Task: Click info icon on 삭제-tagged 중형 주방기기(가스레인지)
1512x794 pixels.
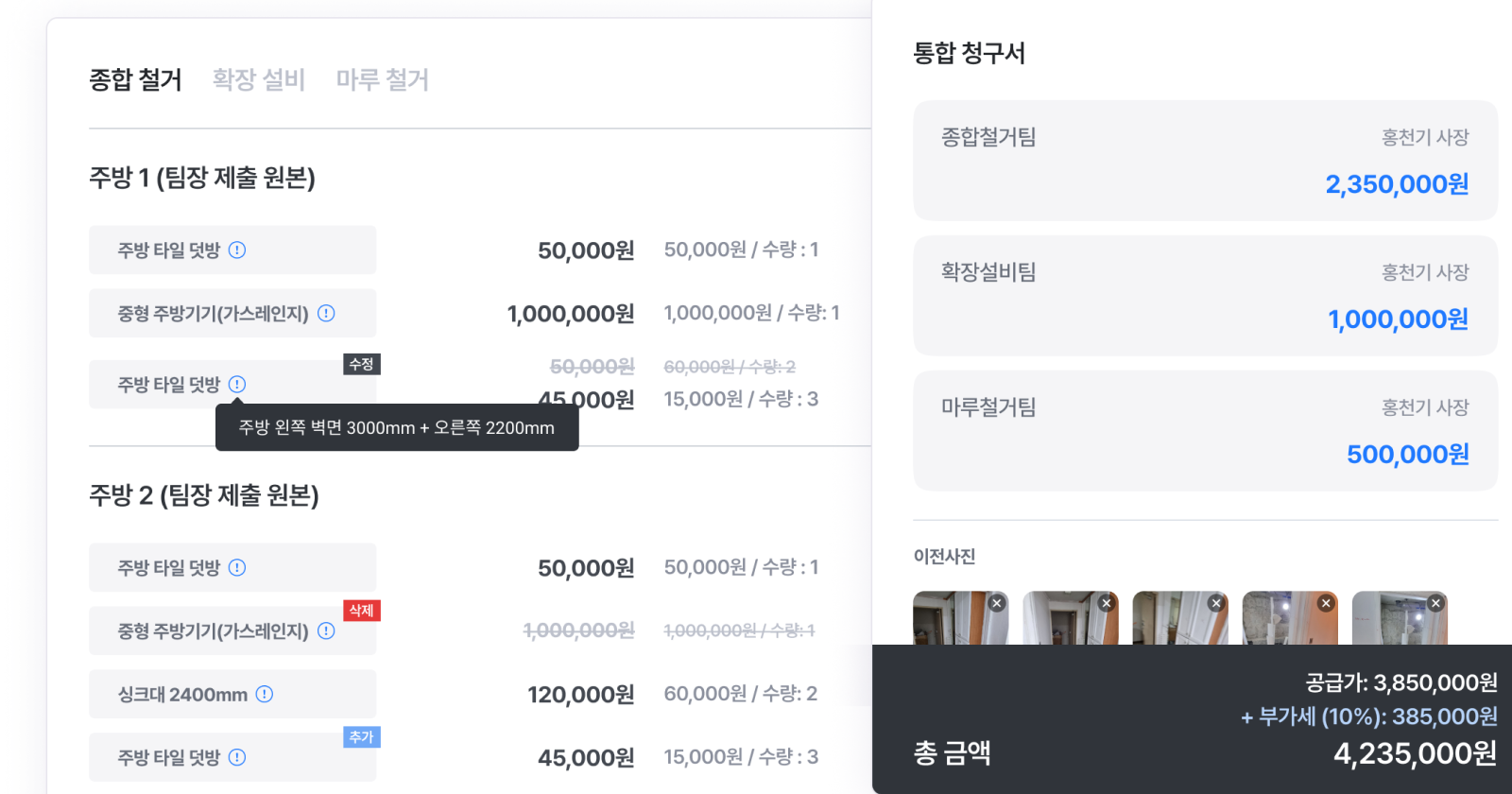Action: click(326, 630)
